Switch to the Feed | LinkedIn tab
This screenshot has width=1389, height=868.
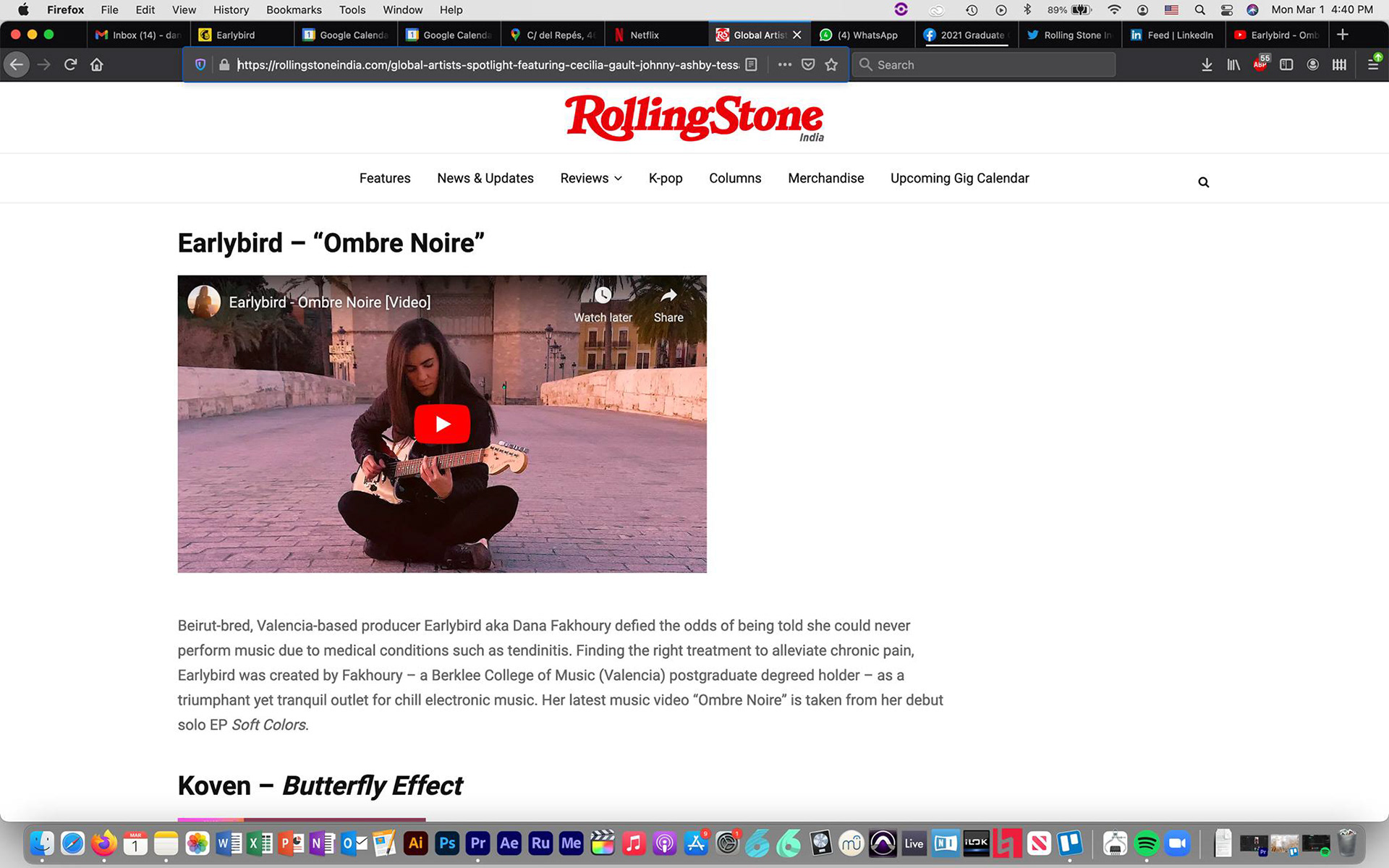click(x=1173, y=35)
